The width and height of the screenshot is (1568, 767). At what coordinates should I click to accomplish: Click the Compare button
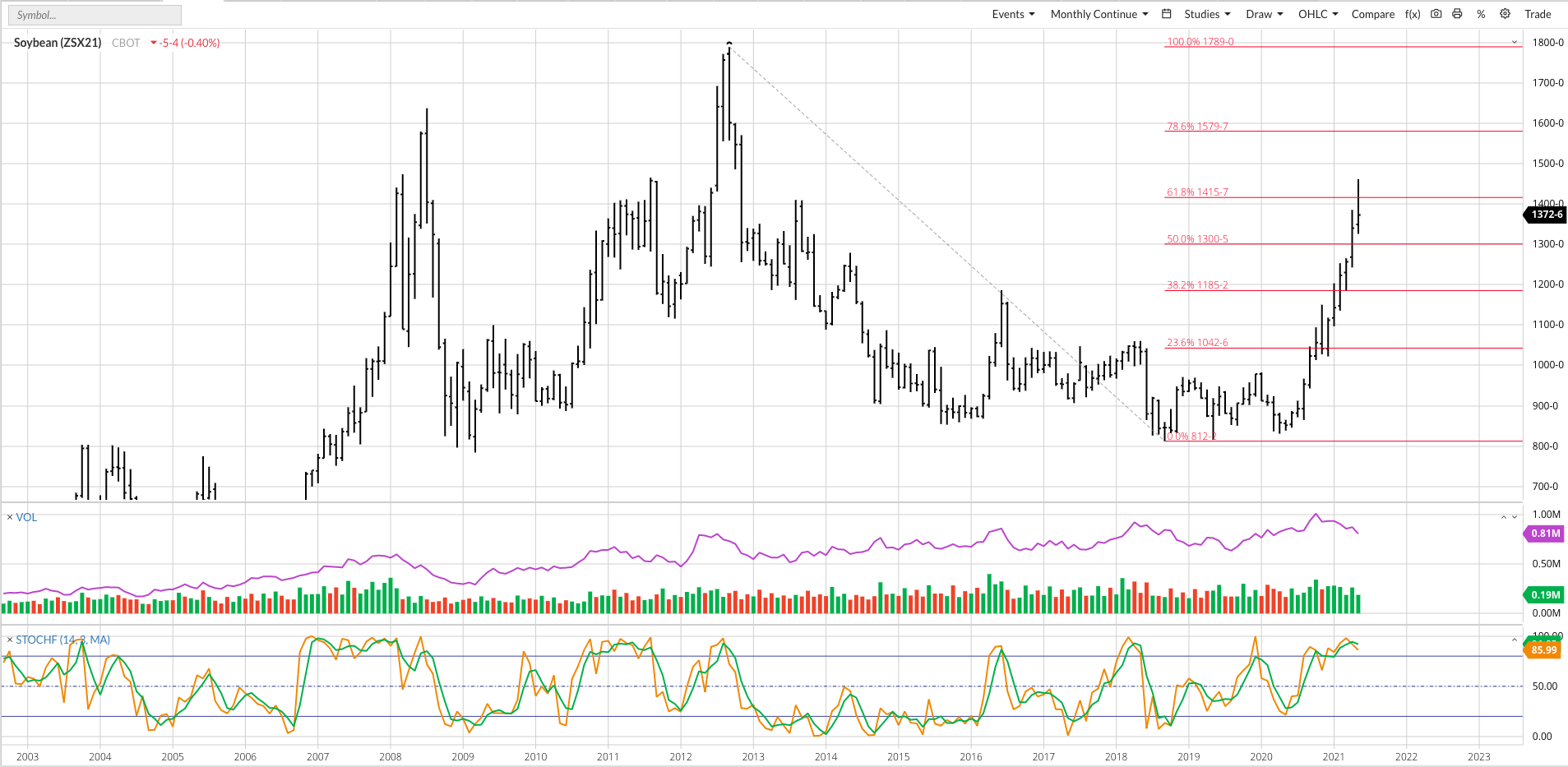pyautogui.click(x=1372, y=14)
